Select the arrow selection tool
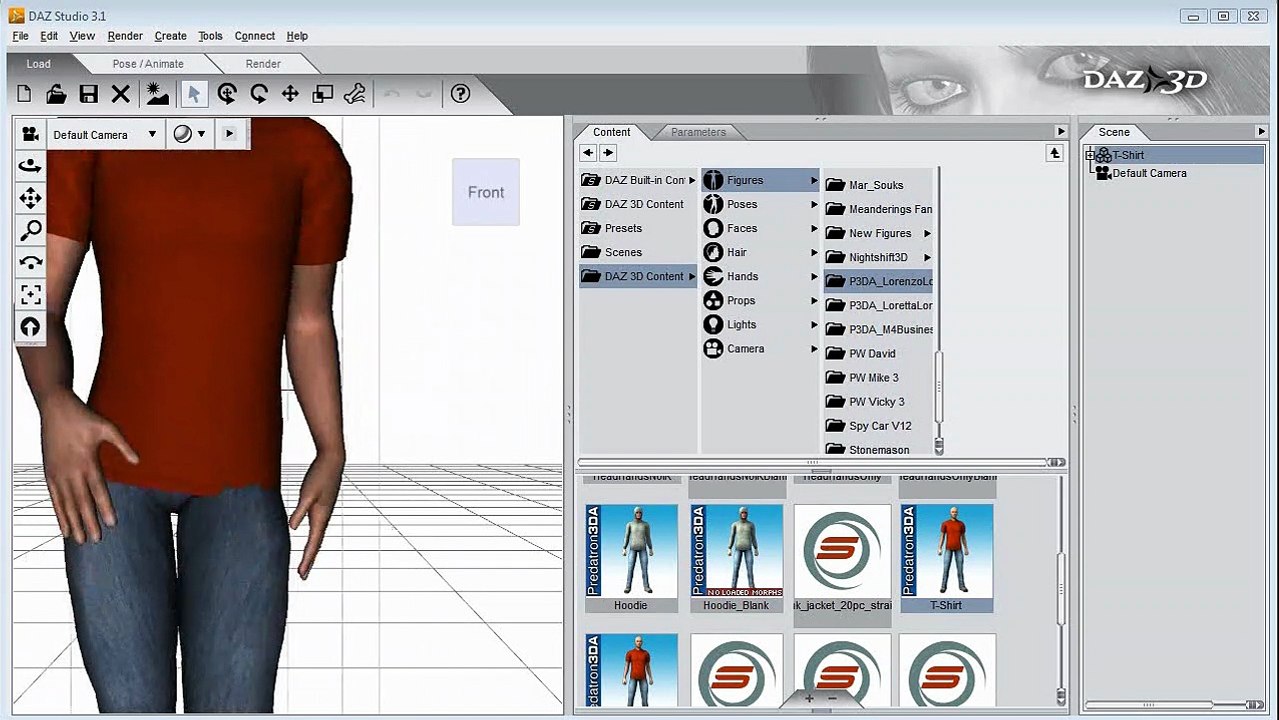 194,94
